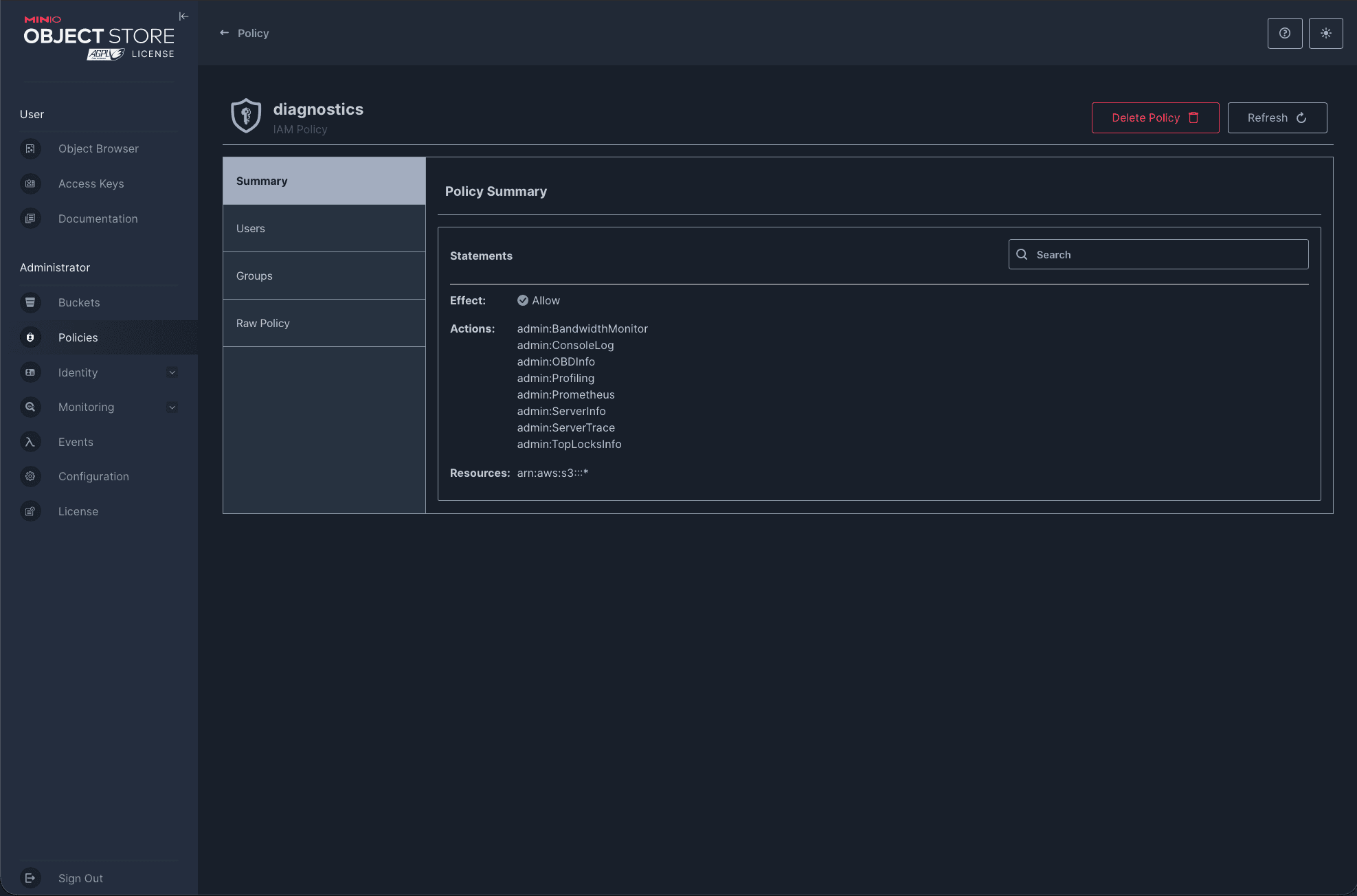The width and height of the screenshot is (1357, 896).
Task: Click the Refresh button
Action: 1277,117
